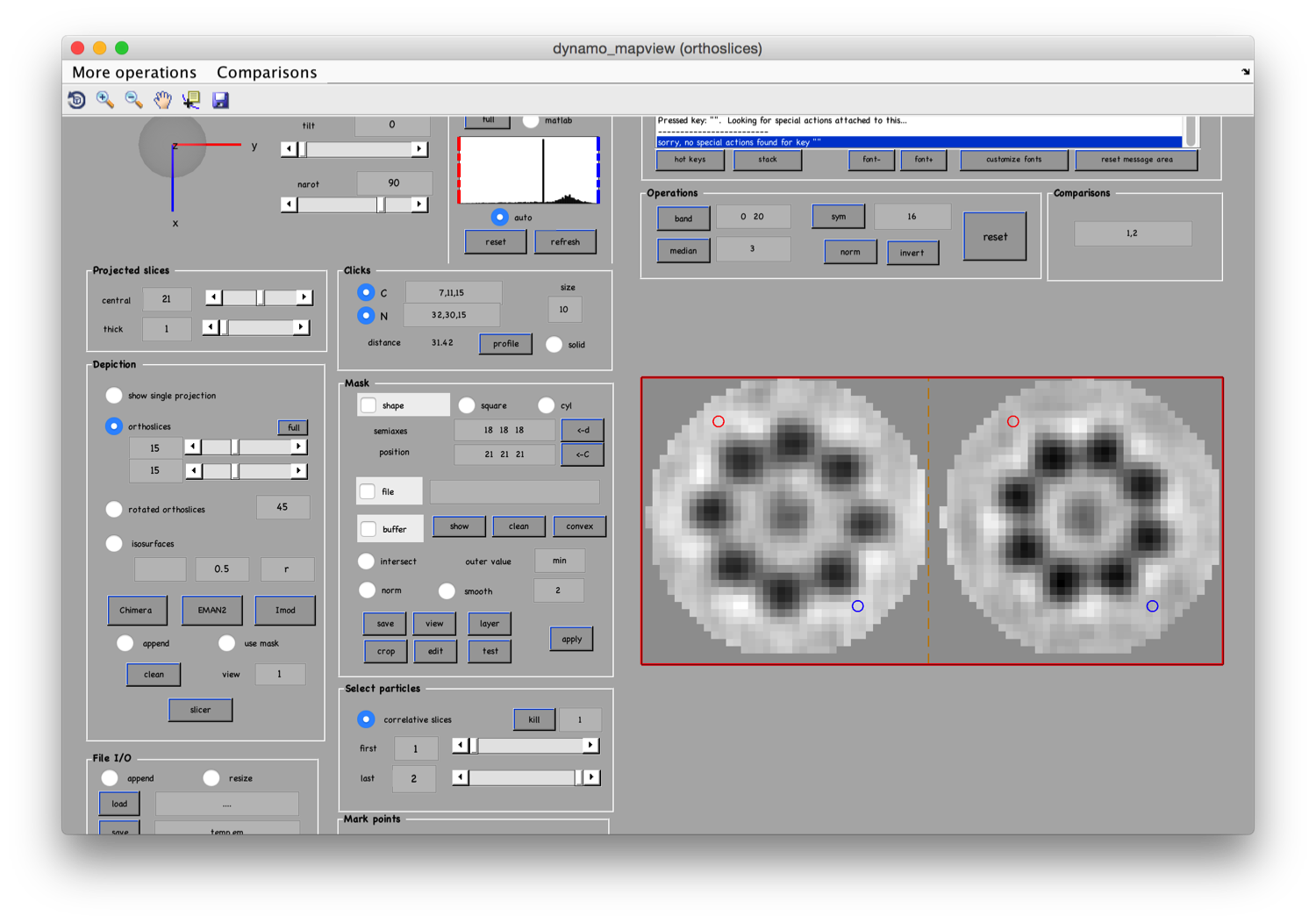Toggle the buffer mask checkbox

[369, 529]
